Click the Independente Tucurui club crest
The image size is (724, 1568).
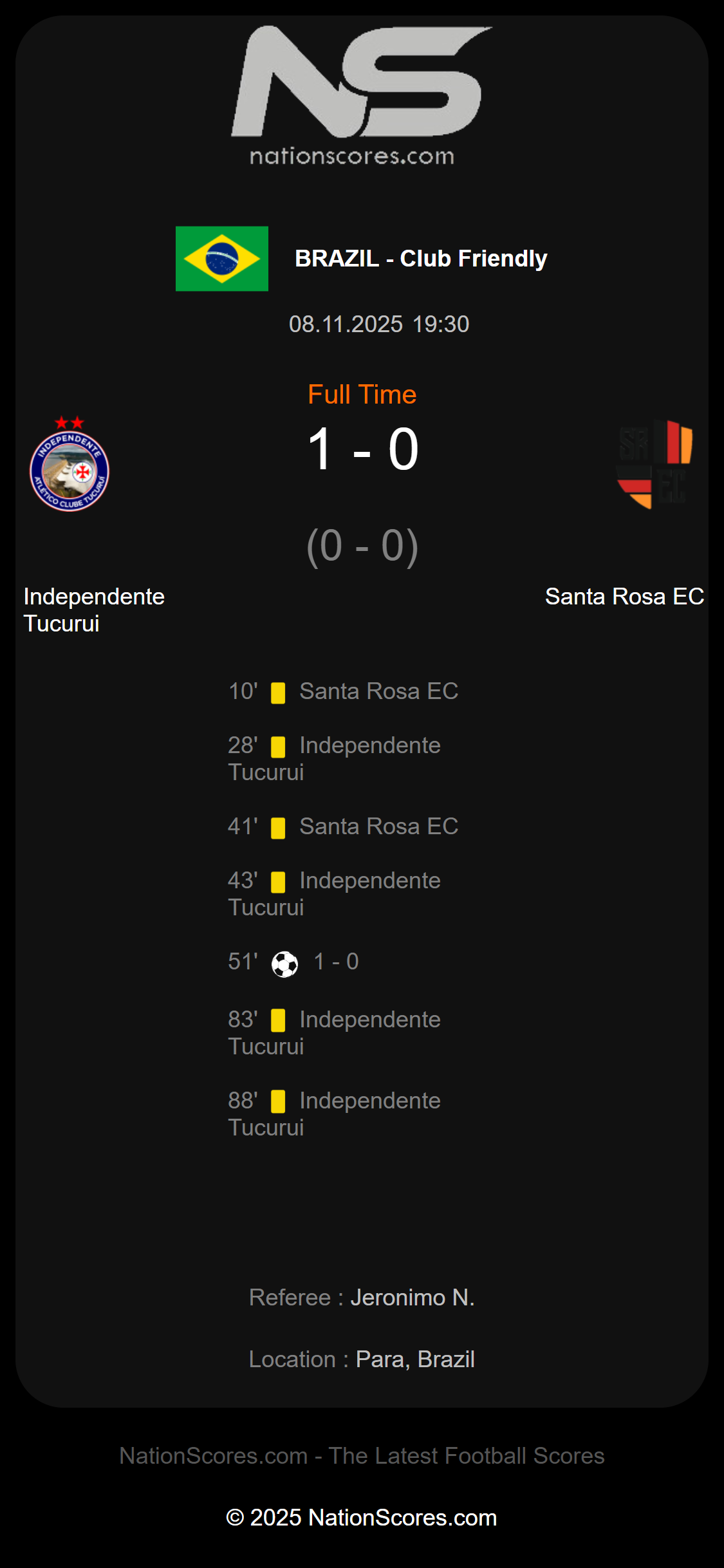point(70,465)
